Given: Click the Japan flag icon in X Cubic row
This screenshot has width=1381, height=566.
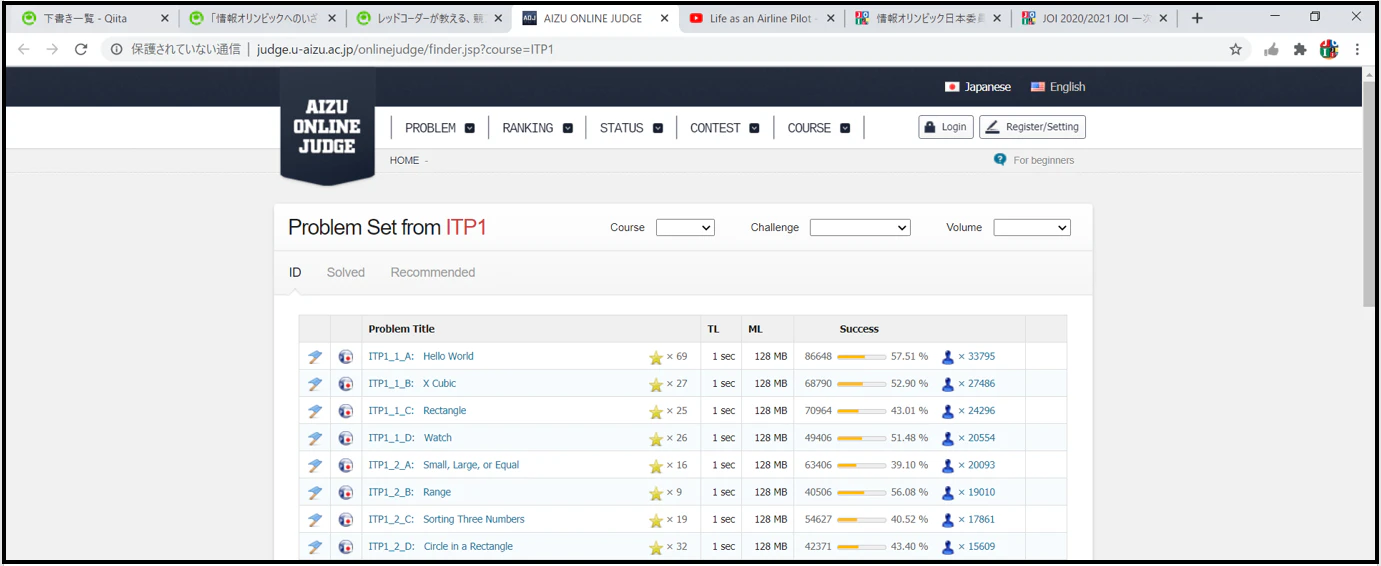Looking at the screenshot, I should click(346, 384).
